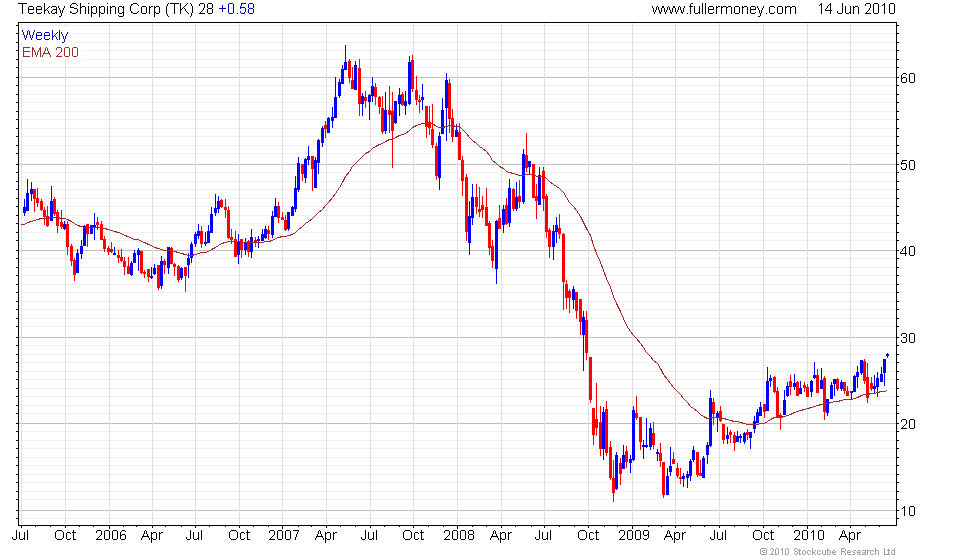Click the last price '28' in the title
This screenshot has width=980, height=560.
click(206, 9)
